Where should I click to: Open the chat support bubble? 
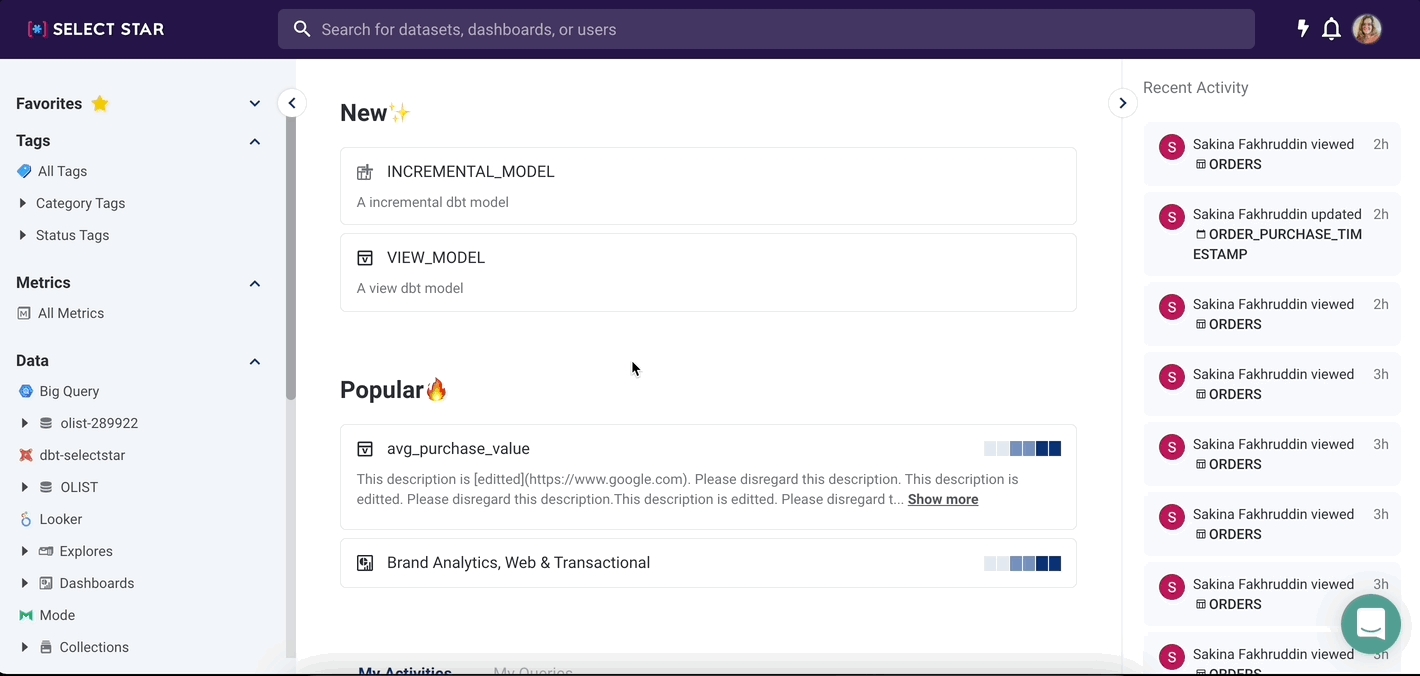tap(1370, 623)
